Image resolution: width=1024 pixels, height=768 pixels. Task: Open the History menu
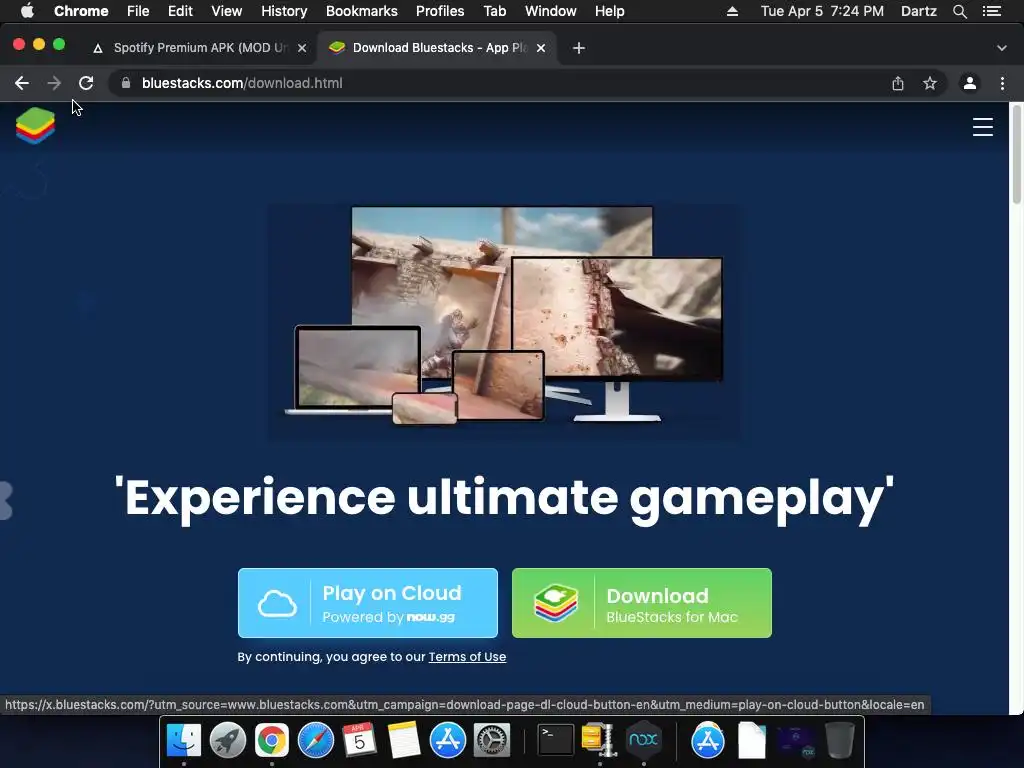coord(284,11)
